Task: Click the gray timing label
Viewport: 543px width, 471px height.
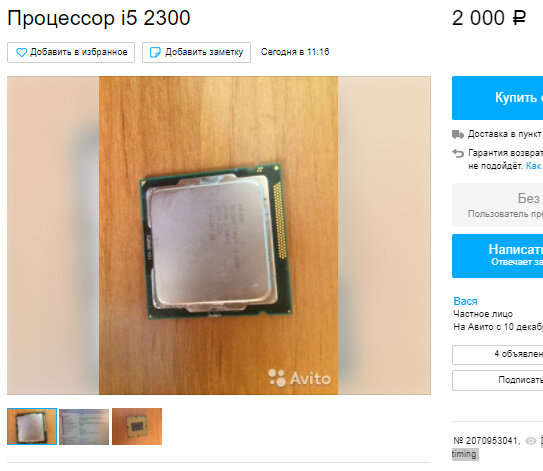Action: (465, 454)
